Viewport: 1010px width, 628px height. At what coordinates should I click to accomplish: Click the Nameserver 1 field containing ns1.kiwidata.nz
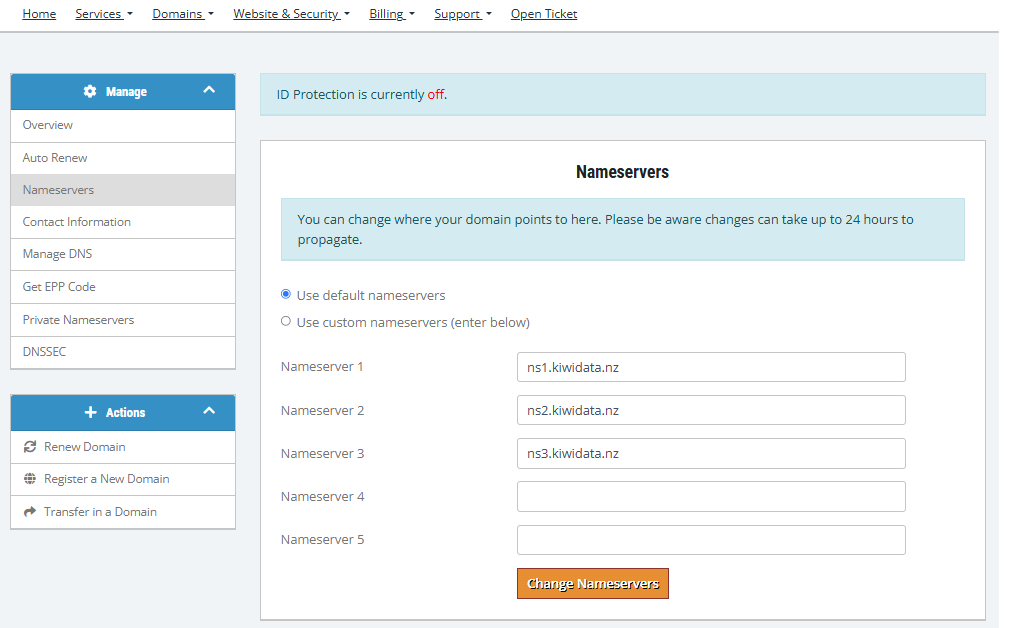pos(710,367)
